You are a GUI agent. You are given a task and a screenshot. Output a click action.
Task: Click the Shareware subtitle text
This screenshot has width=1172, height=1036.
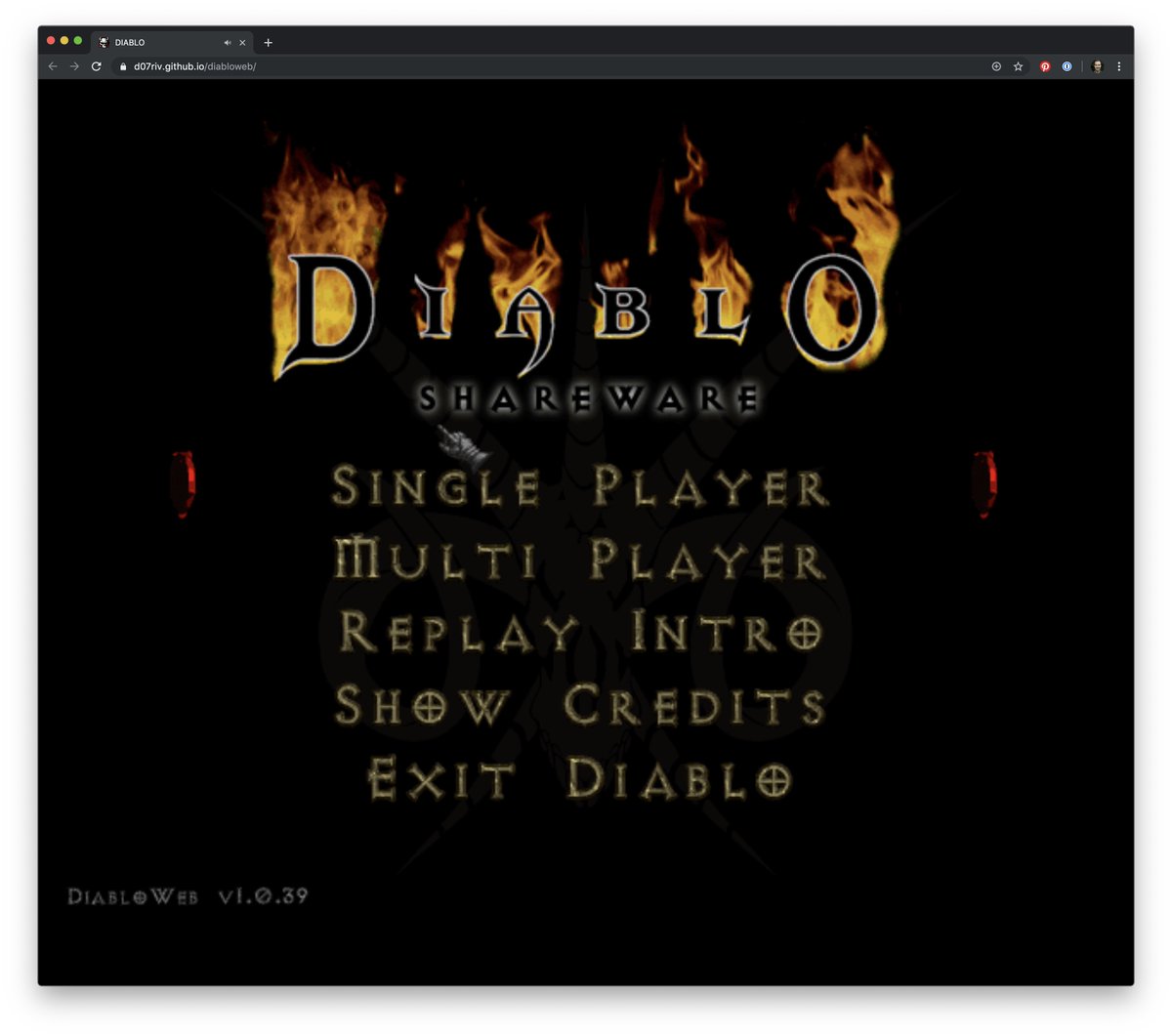tap(589, 398)
